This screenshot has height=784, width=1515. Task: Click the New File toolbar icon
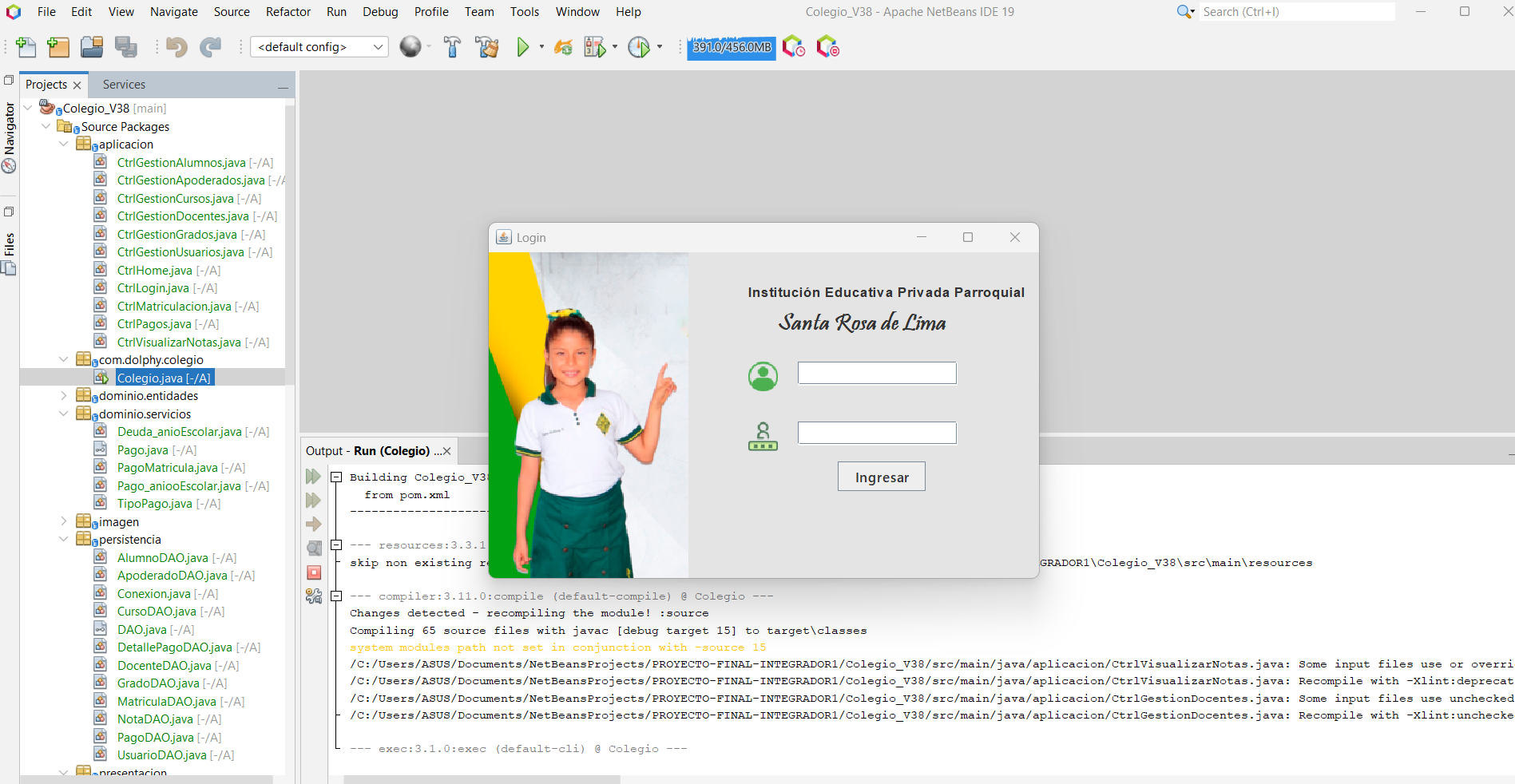pyautogui.click(x=26, y=47)
